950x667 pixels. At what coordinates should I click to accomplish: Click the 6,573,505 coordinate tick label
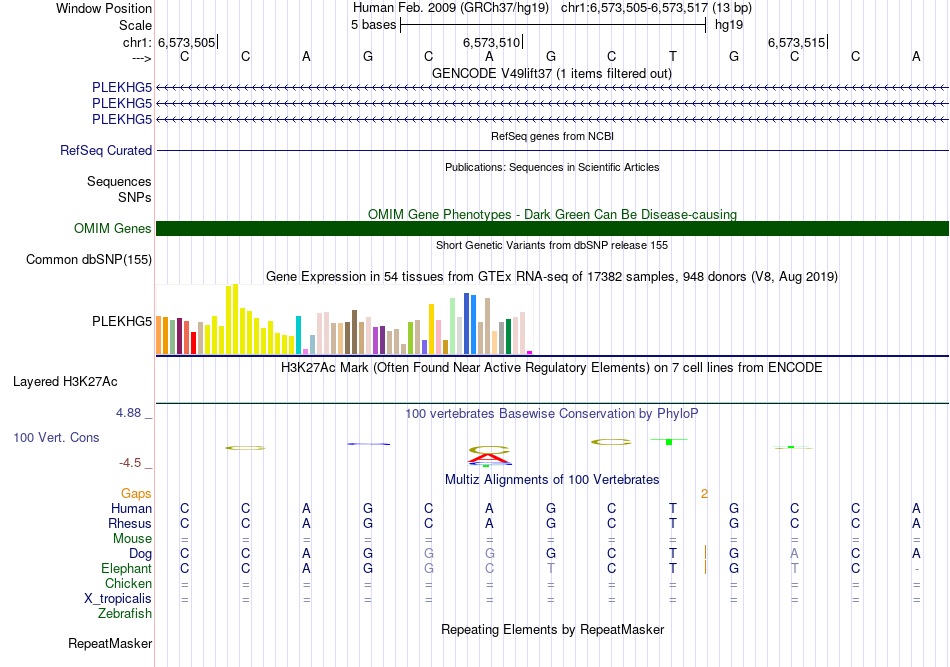coord(187,42)
